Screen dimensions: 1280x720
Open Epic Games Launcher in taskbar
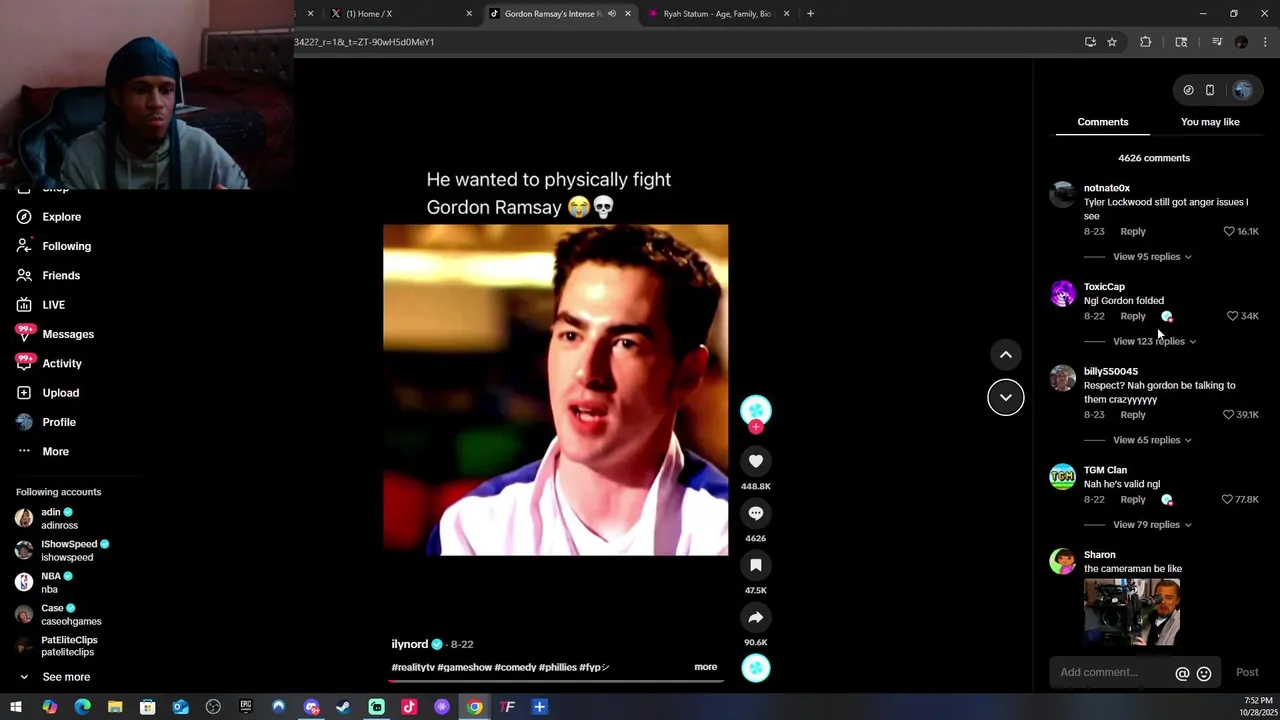(x=245, y=707)
